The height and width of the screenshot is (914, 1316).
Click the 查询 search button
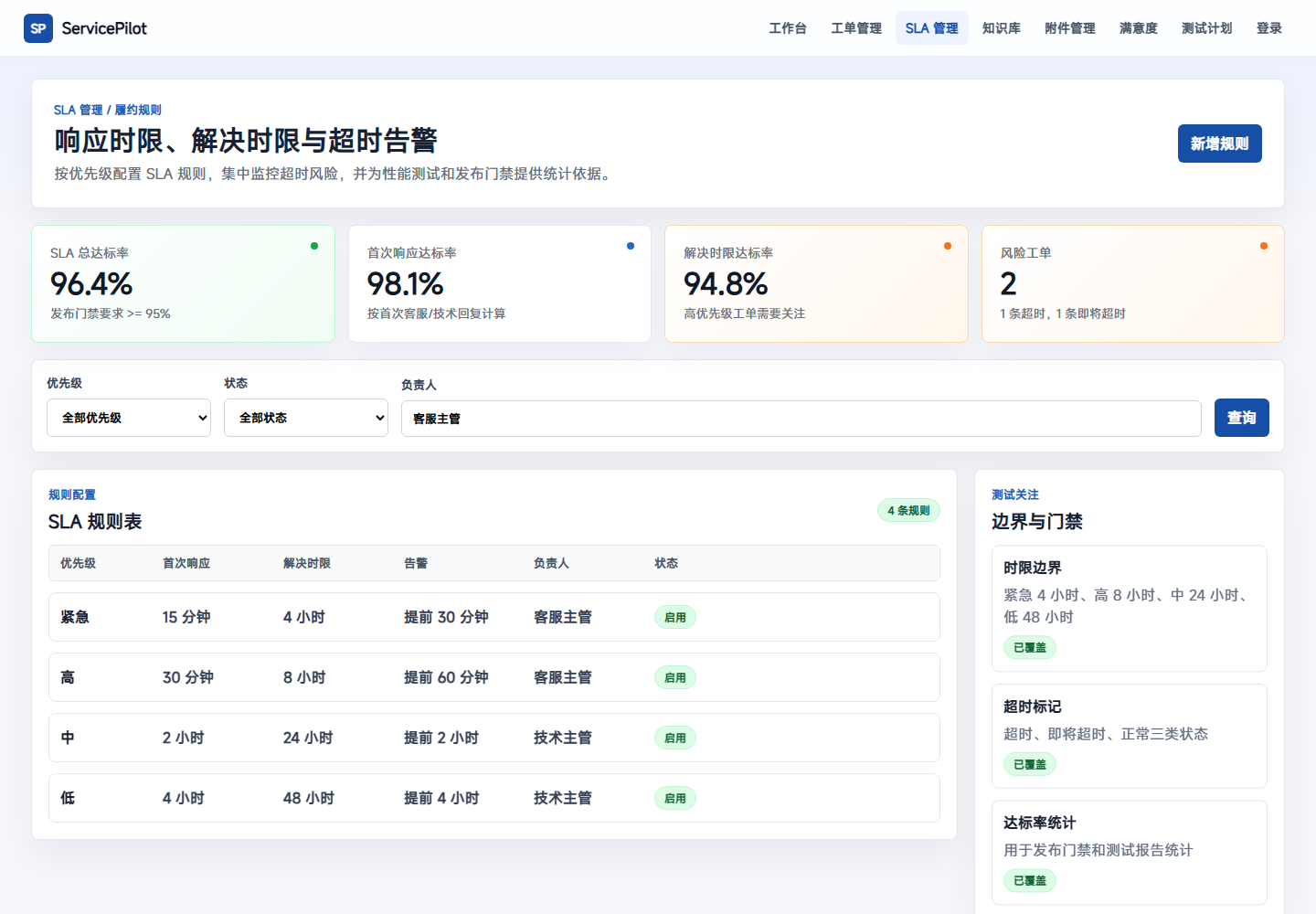(1242, 418)
